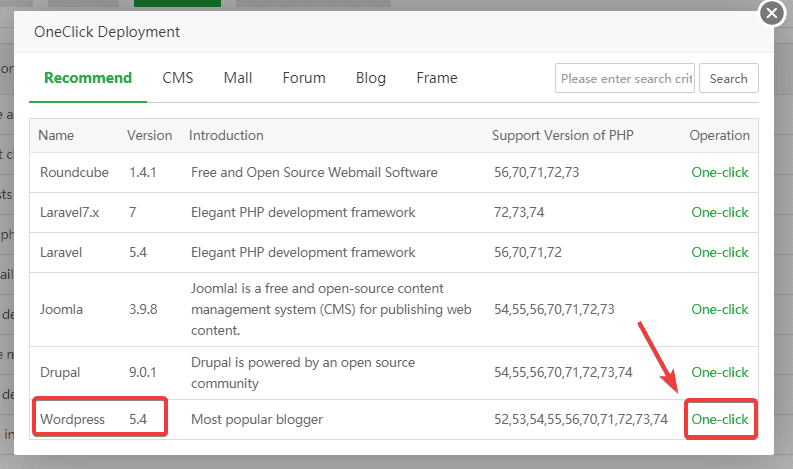Select the Mall tab
The height and width of the screenshot is (469, 793).
(238, 78)
